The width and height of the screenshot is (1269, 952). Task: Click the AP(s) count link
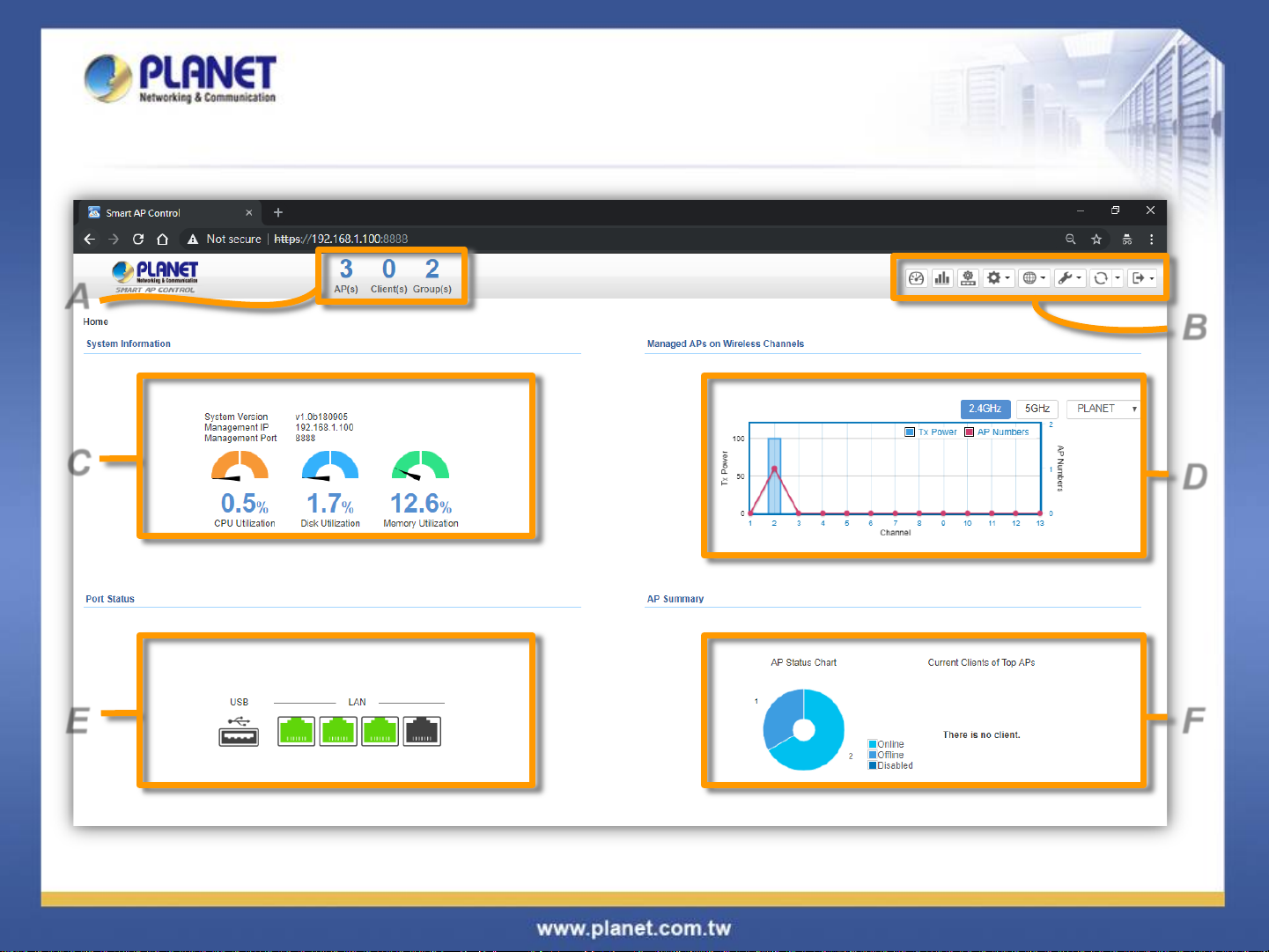(x=346, y=275)
